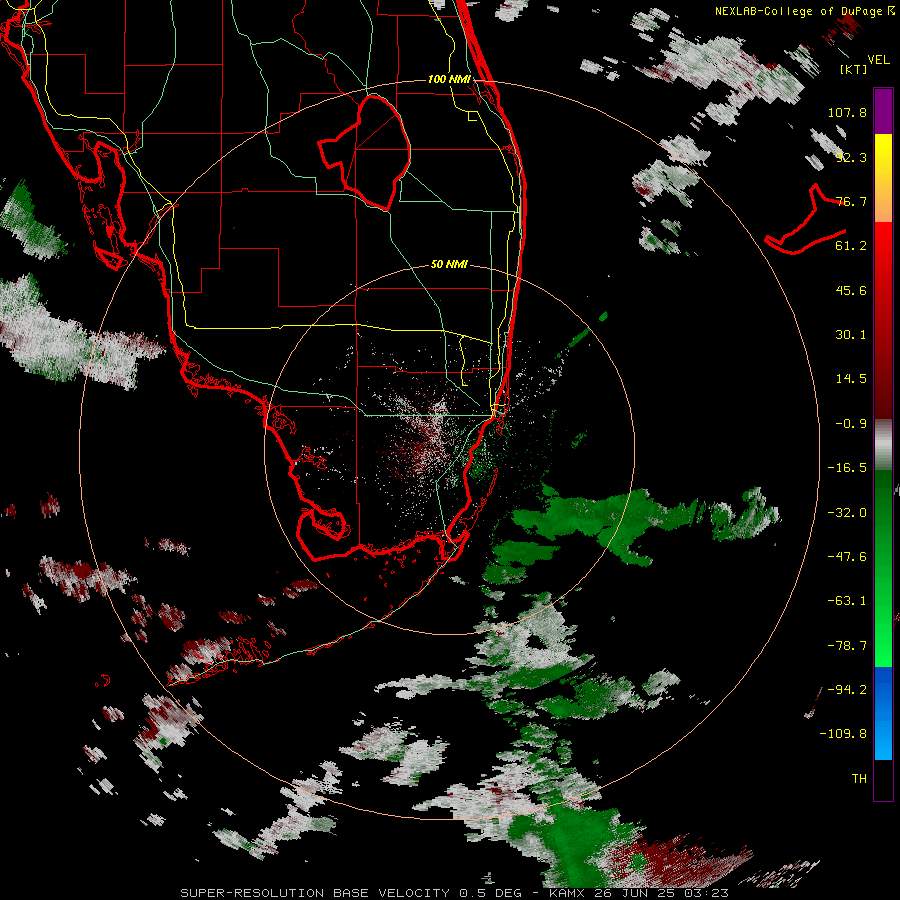Pick the purple segment of the color bar

[883, 111]
